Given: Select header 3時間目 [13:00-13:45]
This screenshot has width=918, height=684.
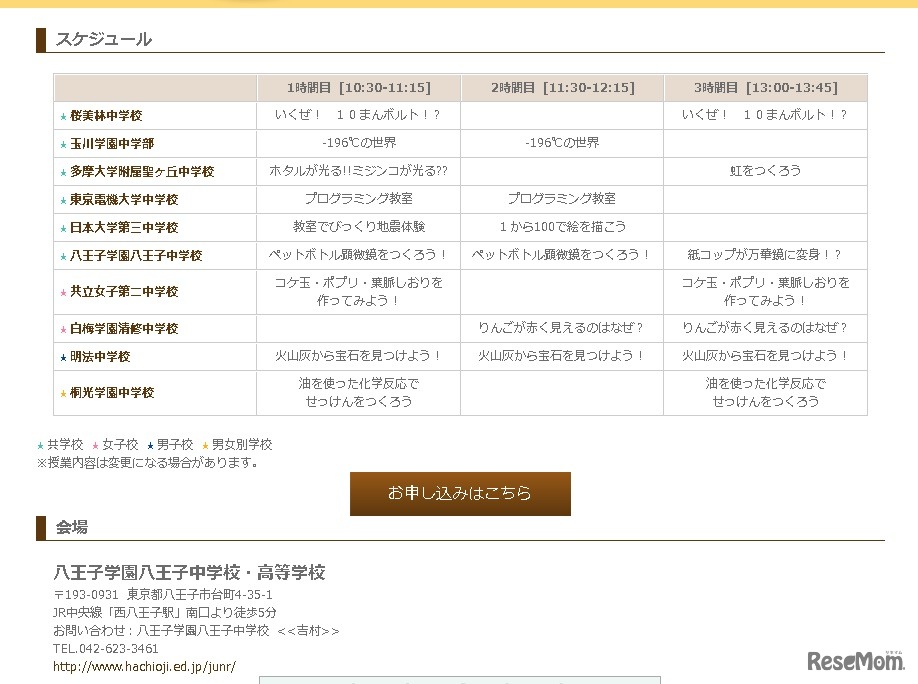Looking at the screenshot, I should point(766,88).
